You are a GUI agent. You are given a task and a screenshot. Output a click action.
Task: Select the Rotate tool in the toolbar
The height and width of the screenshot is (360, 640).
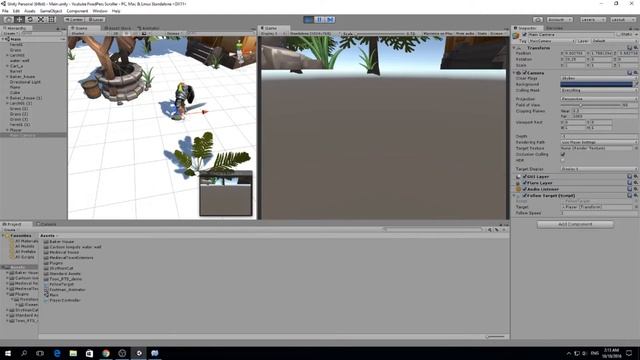(30, 20)
